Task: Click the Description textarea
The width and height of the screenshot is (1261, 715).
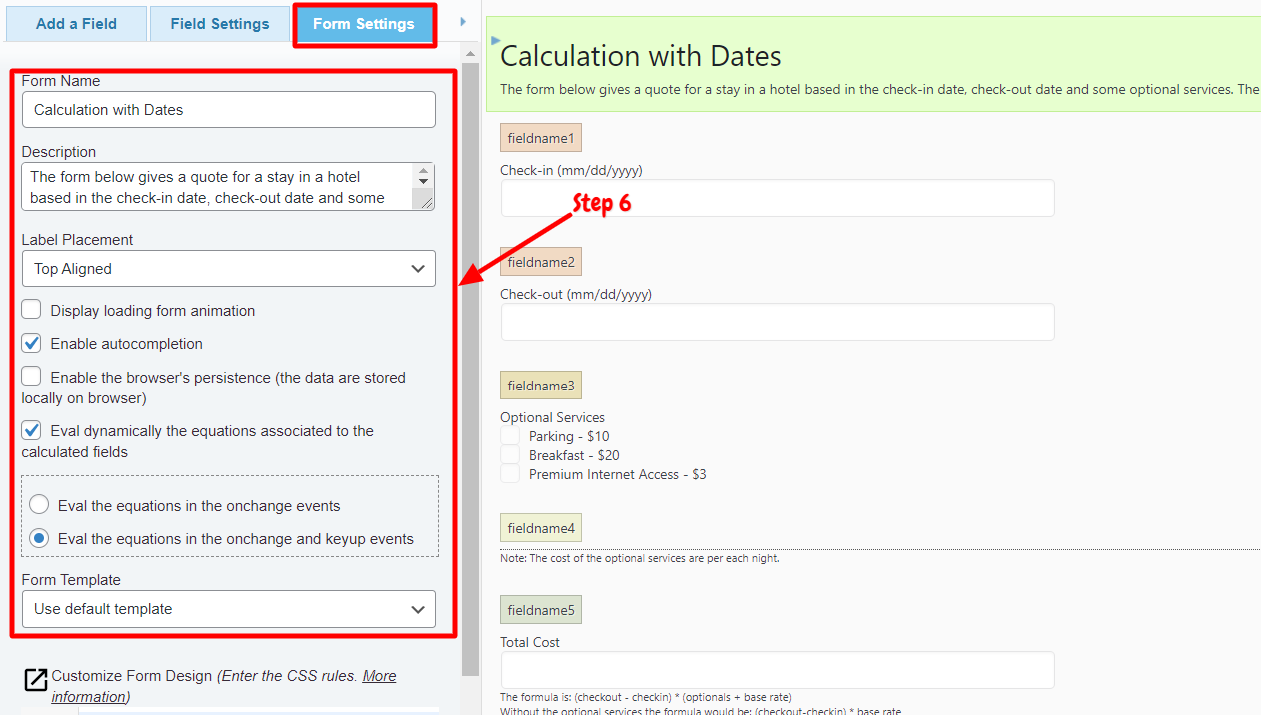Action: 229,187
